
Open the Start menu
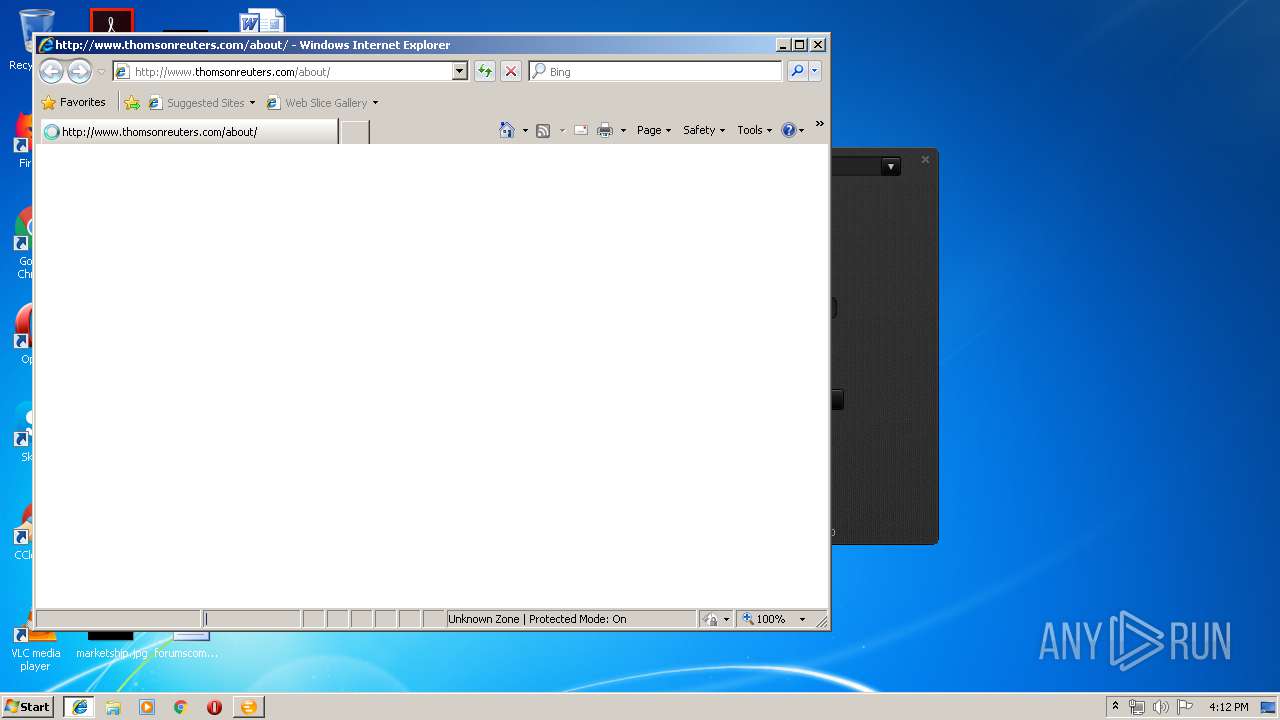(27, 706)
